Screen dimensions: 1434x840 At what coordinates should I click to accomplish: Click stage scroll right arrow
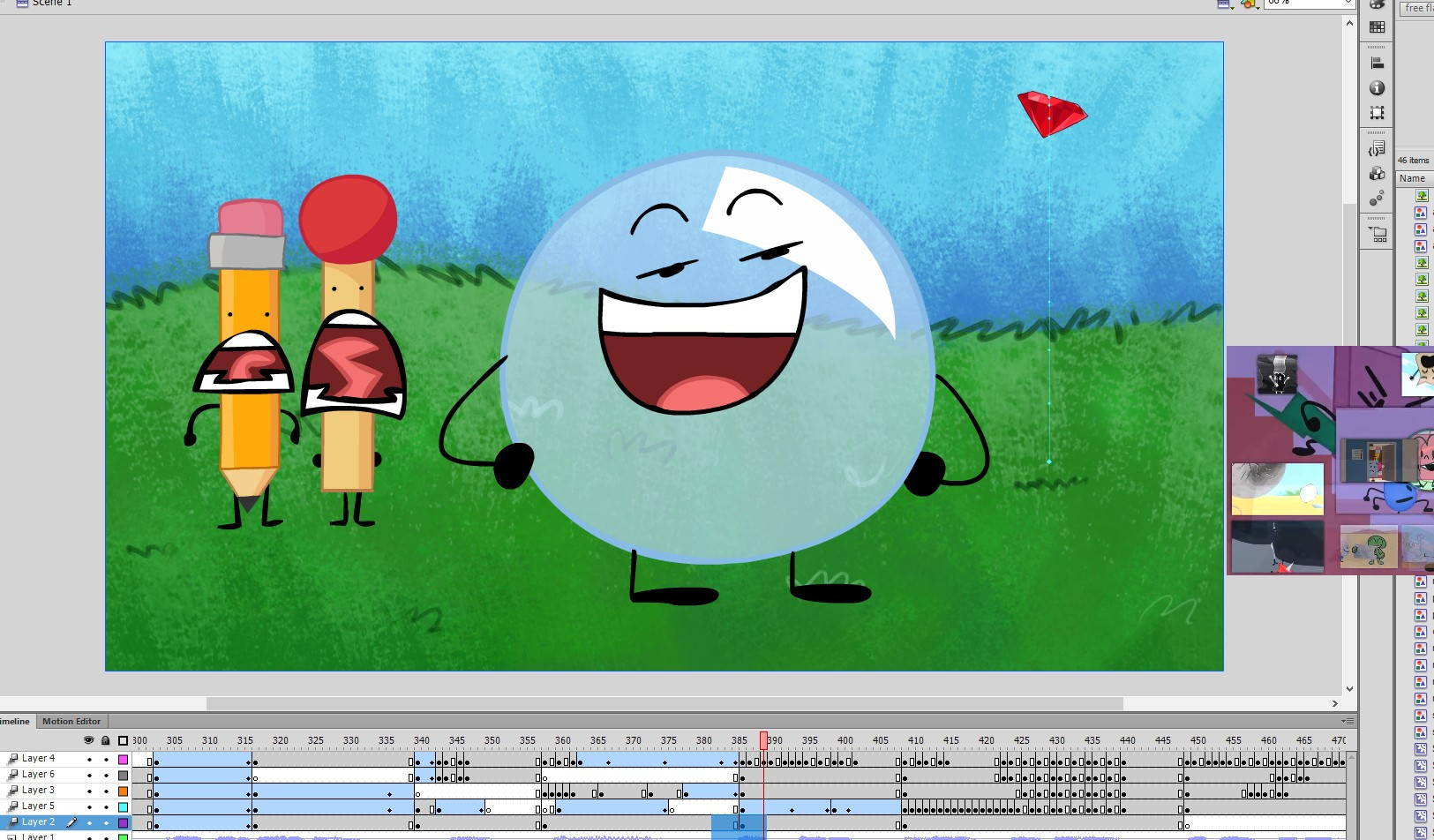click(x=1334, y=703)
